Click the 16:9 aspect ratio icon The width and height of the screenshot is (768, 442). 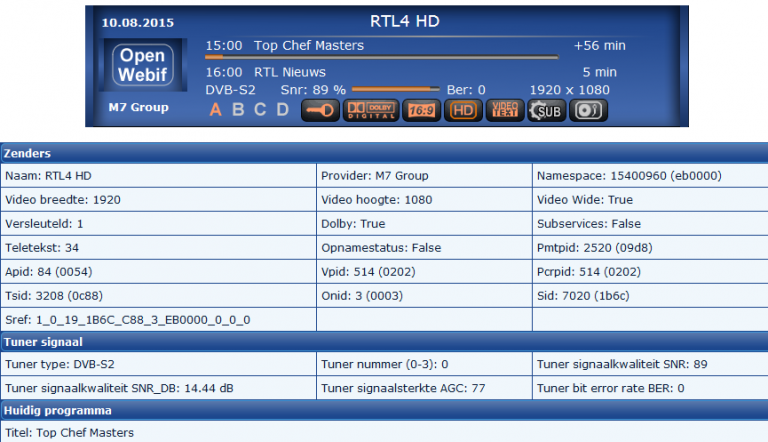pos(418,110)
